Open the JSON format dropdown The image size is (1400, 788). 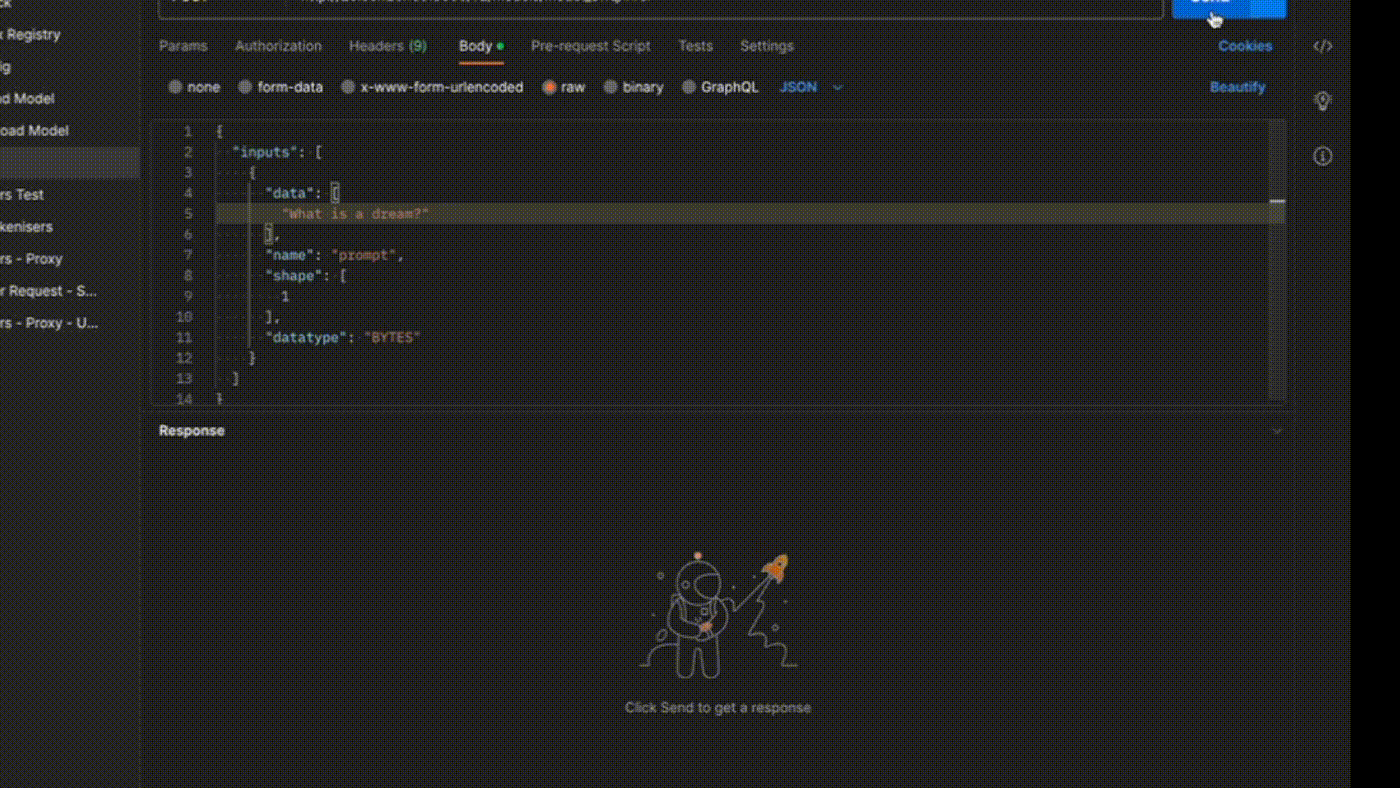point(810,87)
